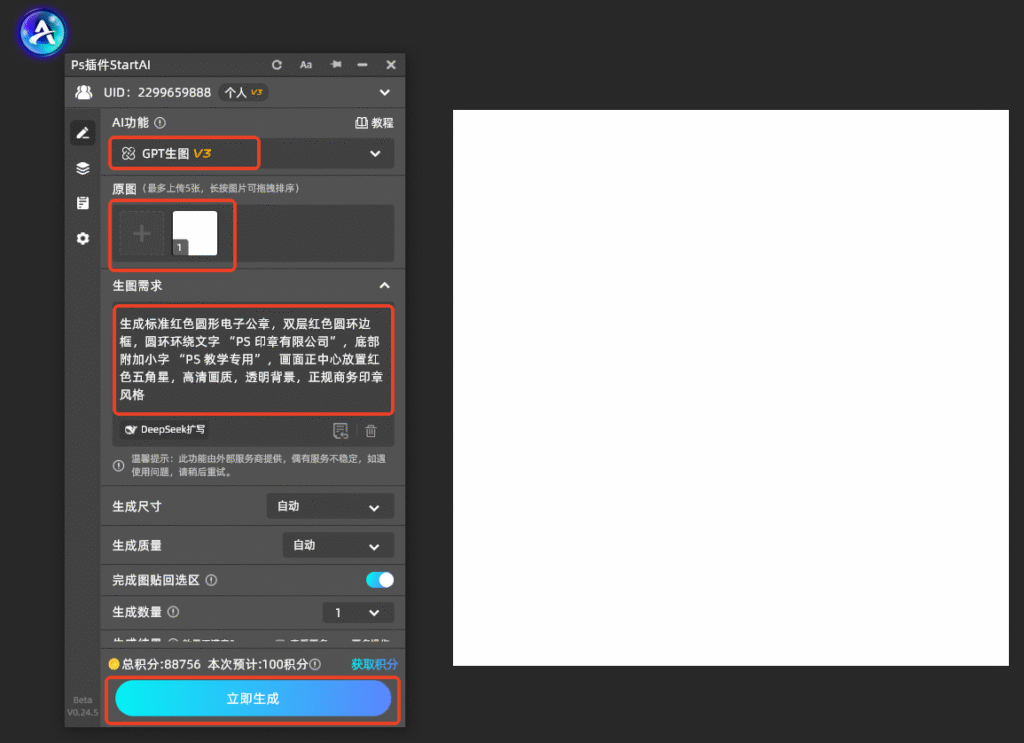Viewport: 1024px width, 743px height.
Task: Clear the prompt with trash icon
Action: pos(371,431)
